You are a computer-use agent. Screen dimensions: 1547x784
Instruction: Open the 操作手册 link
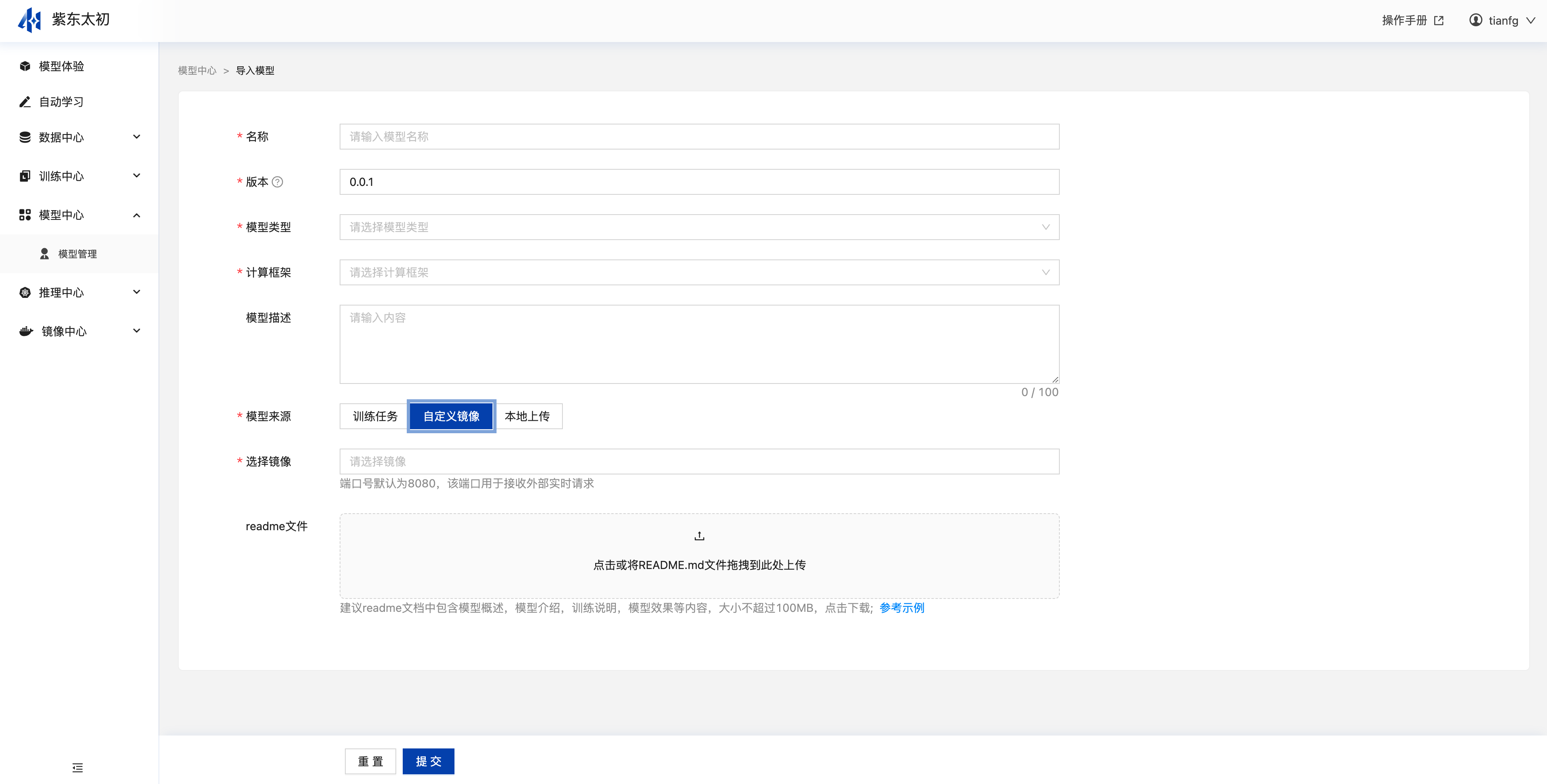tap(1405, 21)
